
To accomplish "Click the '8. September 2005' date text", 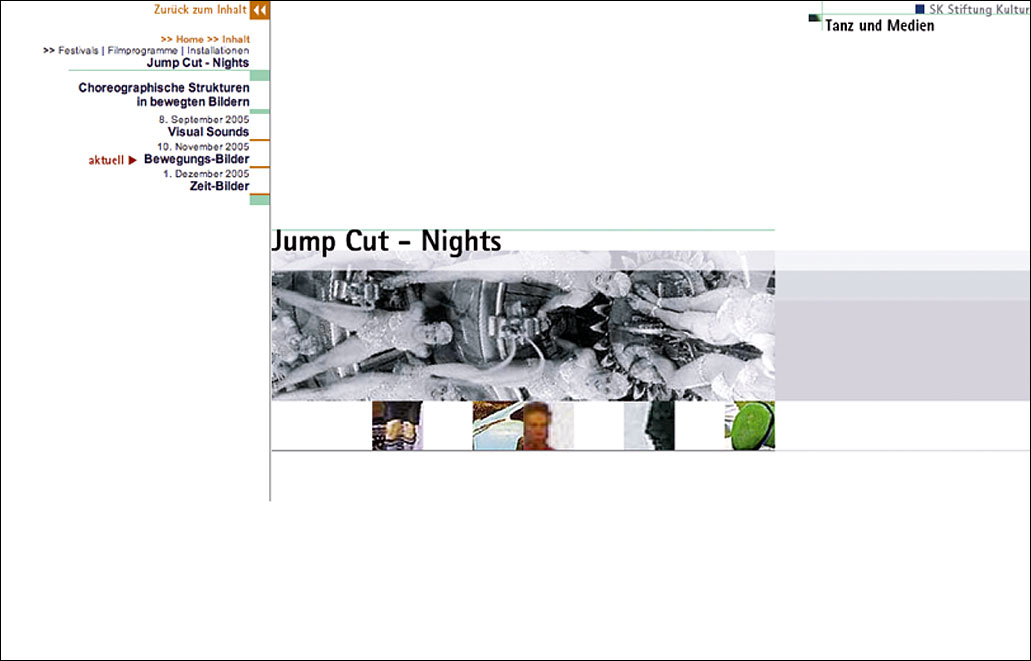I will (x=204, y=120).
